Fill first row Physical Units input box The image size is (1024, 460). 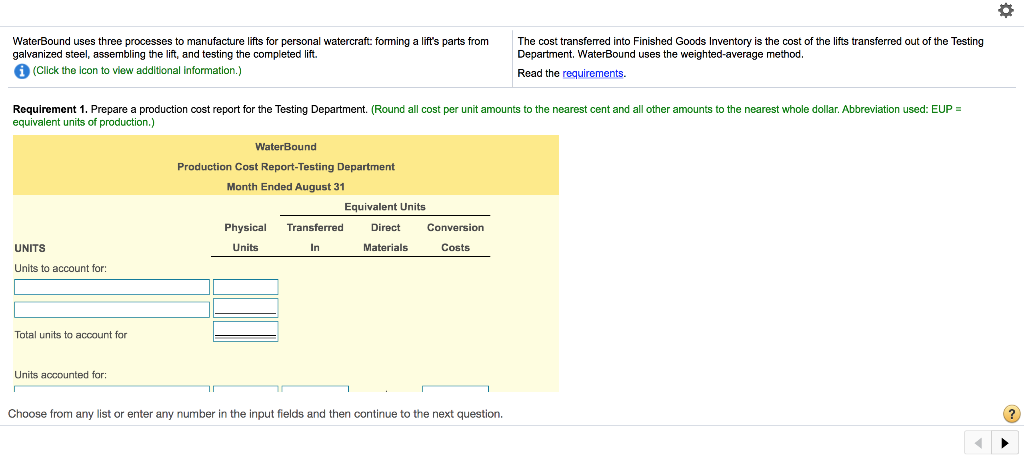246,287
